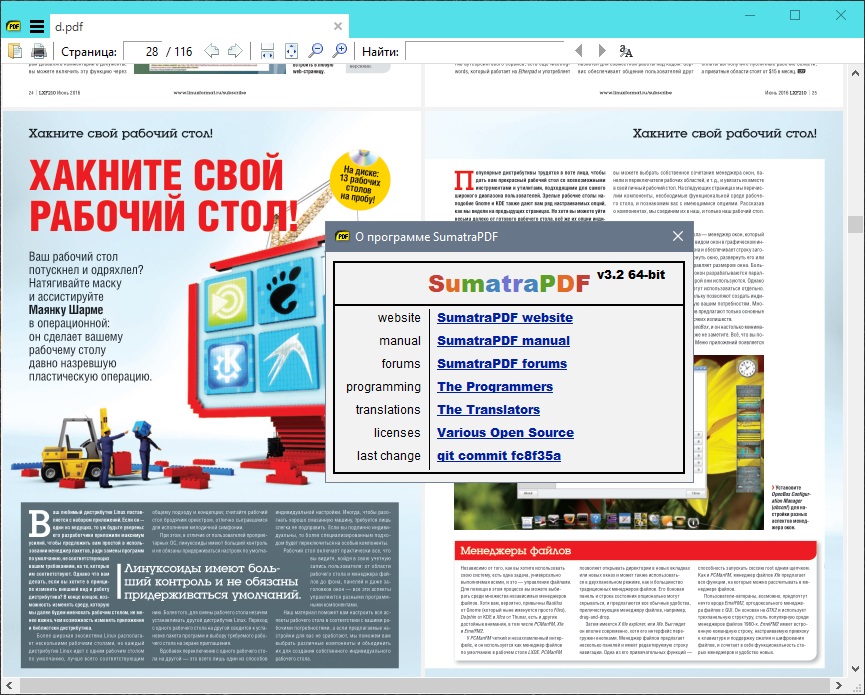
Task: Find previous match arrow
Action: point(577,51)
